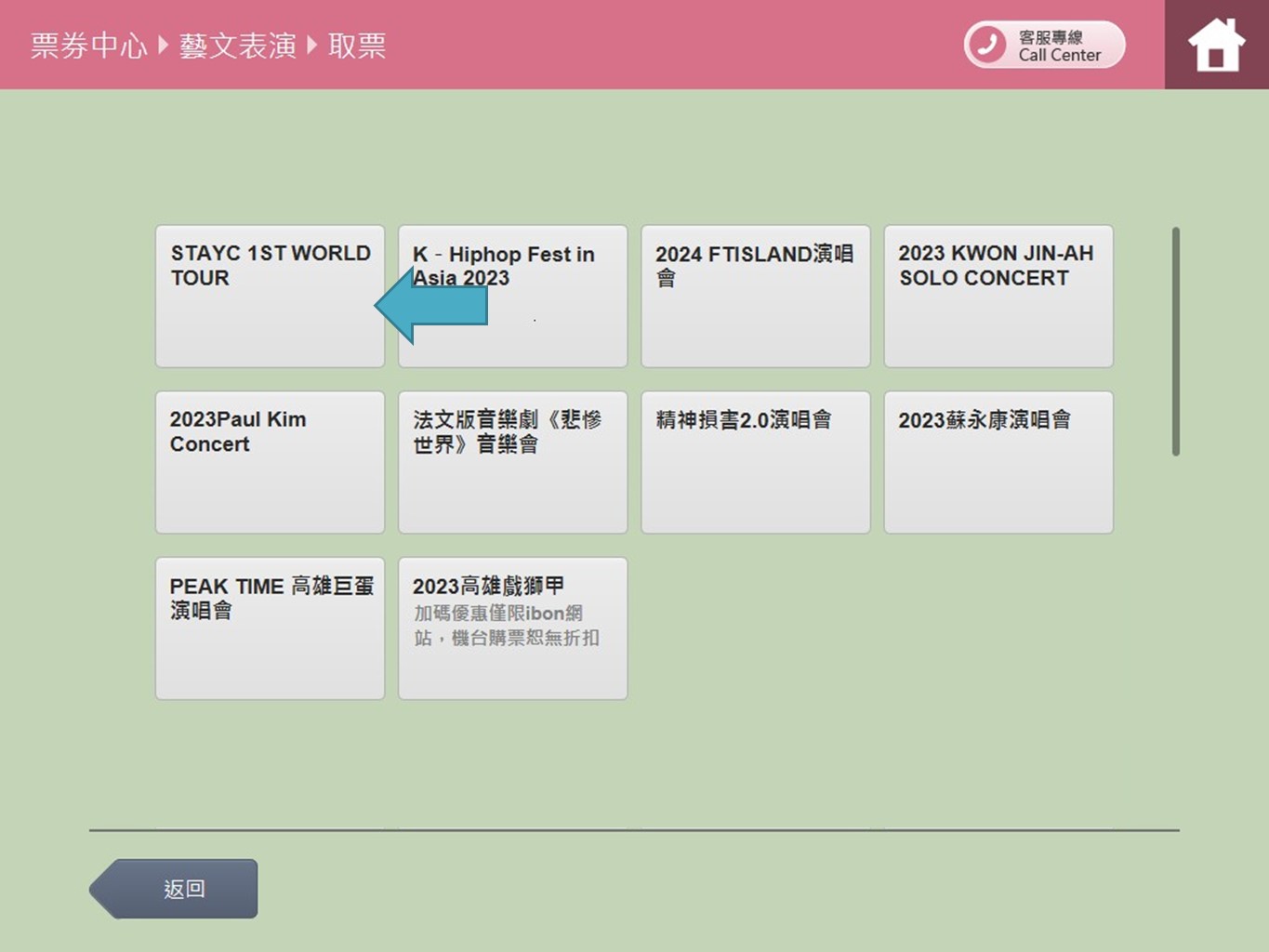Click 取票 breadcrumb label
Image resolution: width=1269 pixels, height=952 pixels.
tap(357, 46)
